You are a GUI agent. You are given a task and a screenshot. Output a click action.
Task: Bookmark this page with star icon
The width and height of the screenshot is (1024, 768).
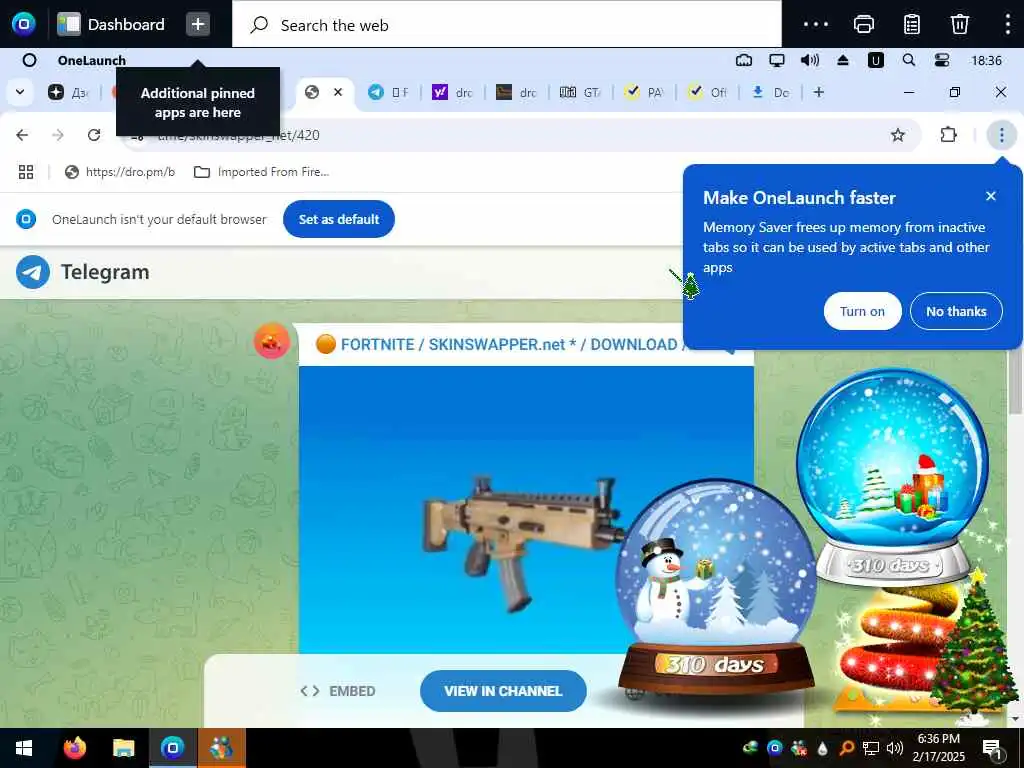coord(898,135)
